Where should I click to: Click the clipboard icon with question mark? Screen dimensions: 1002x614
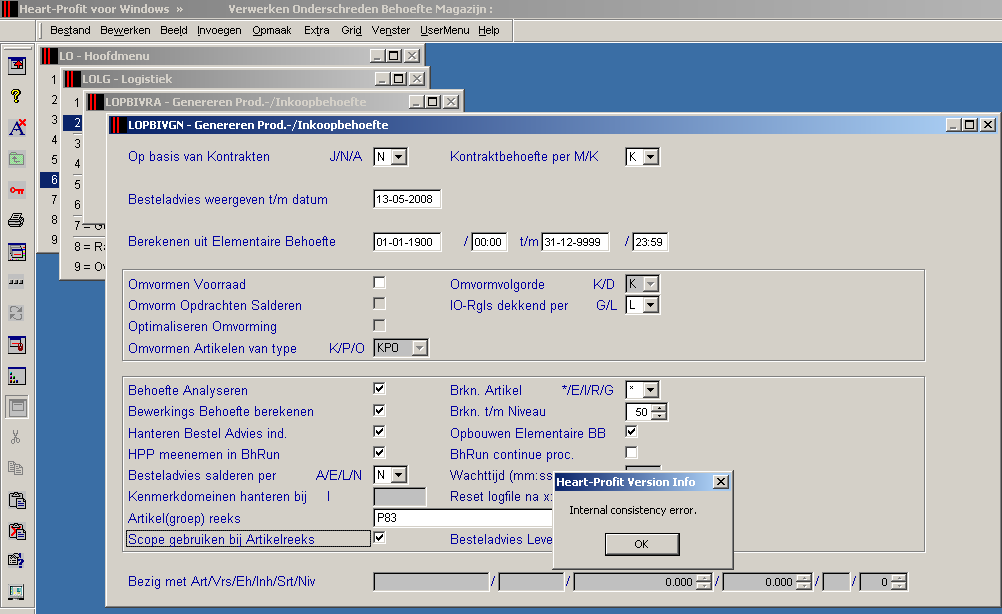coord(17,561)
